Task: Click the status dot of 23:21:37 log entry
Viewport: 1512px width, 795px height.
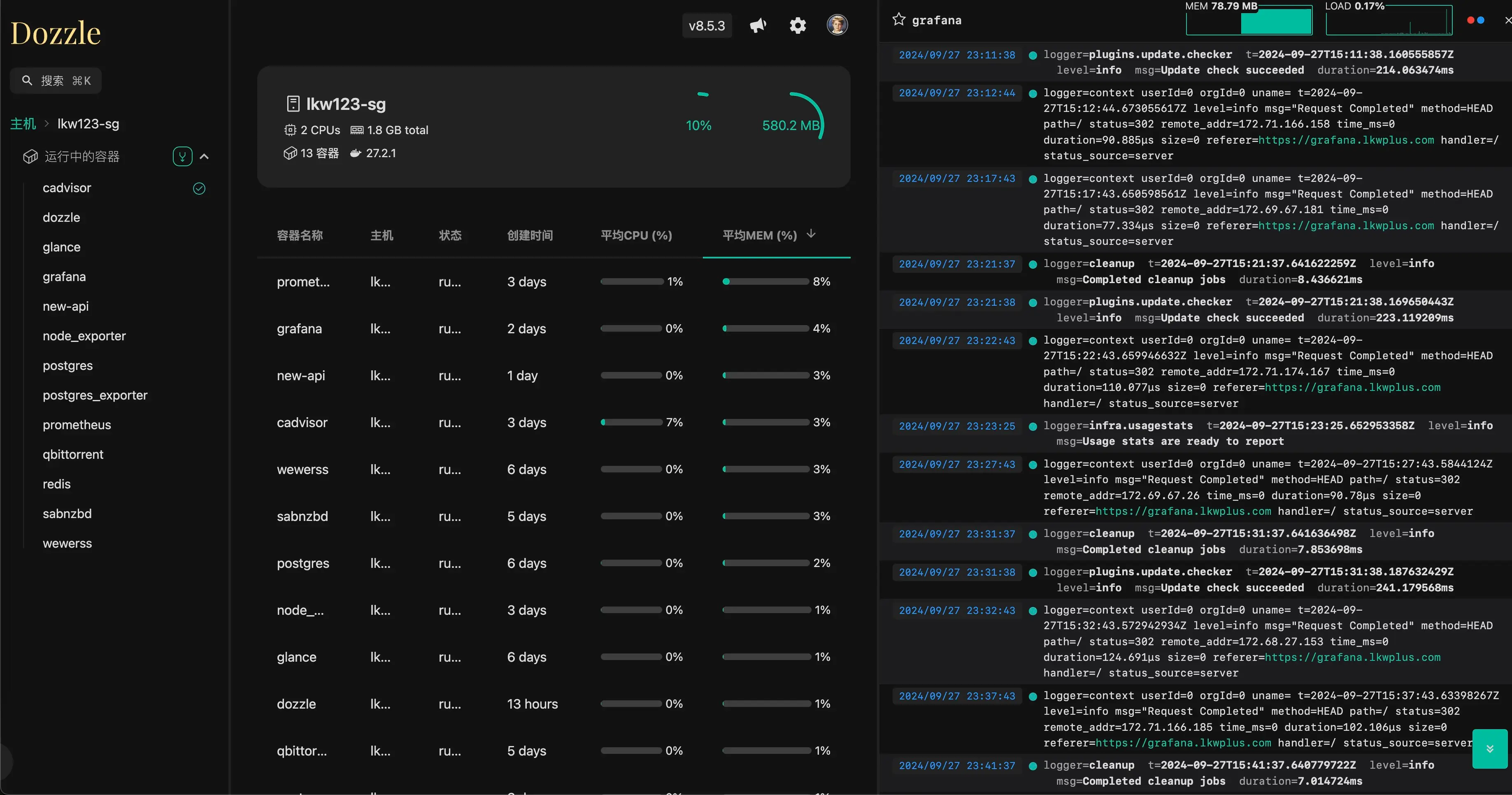Action: pos(1033,265)
